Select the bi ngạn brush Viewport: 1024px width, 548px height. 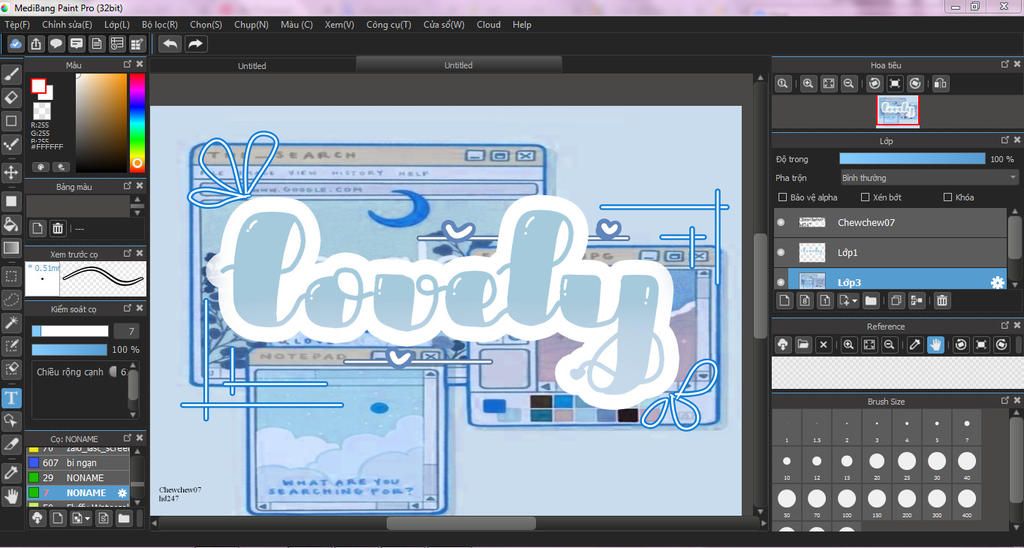click(78, 463)
